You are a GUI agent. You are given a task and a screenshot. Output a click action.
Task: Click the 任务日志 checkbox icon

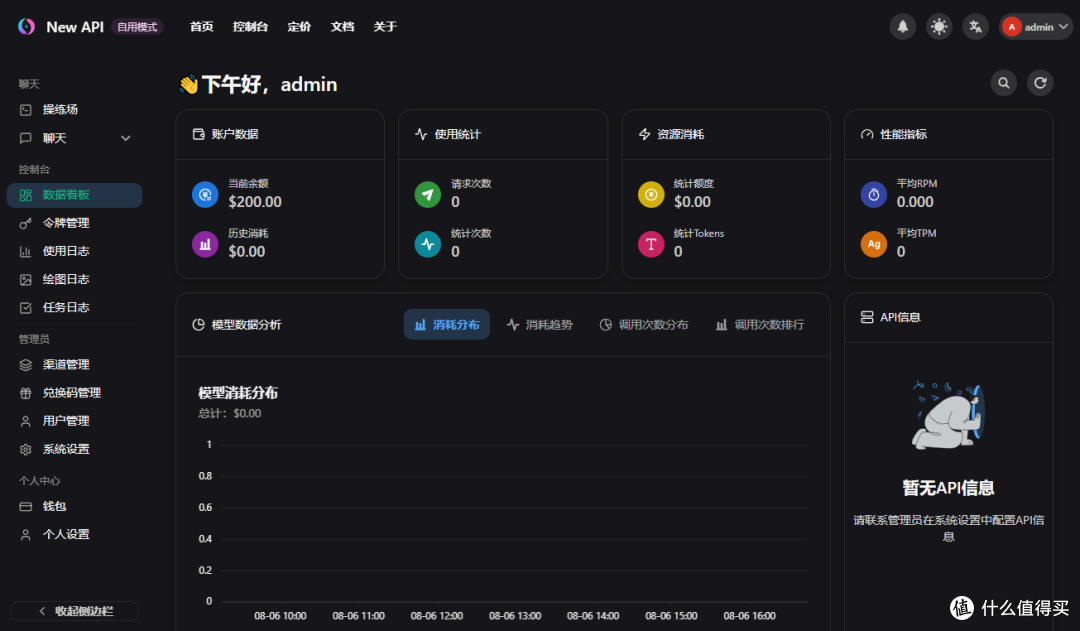point(25,308)
